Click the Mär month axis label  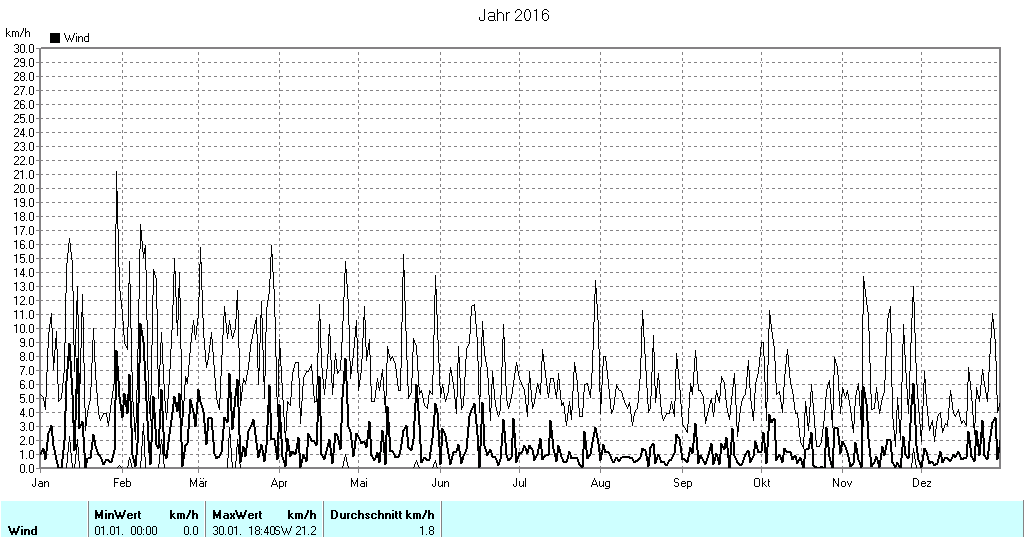tap(197, 483)
